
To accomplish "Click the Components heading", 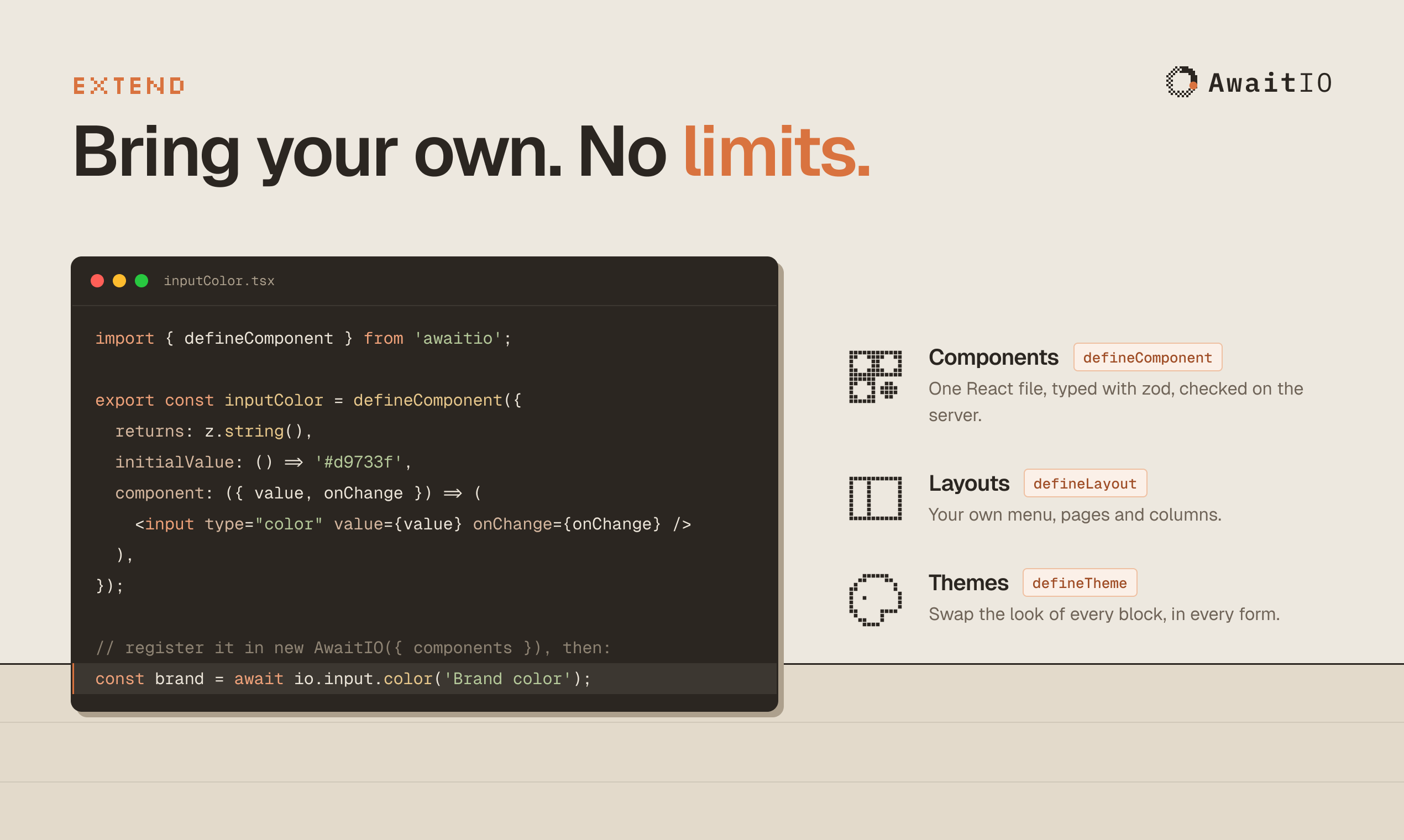I will coord(993,357).
